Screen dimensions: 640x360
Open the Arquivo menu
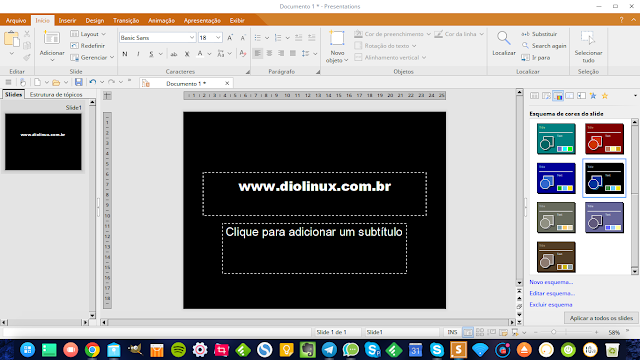pos(16,20)
